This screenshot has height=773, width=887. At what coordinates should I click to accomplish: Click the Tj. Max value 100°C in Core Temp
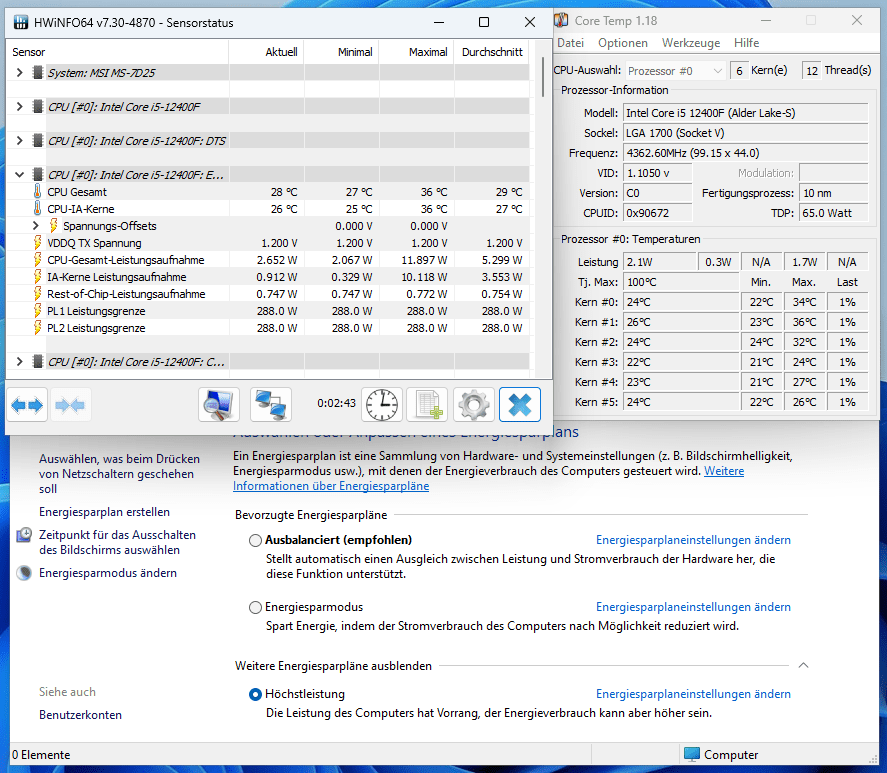point(681,282)
